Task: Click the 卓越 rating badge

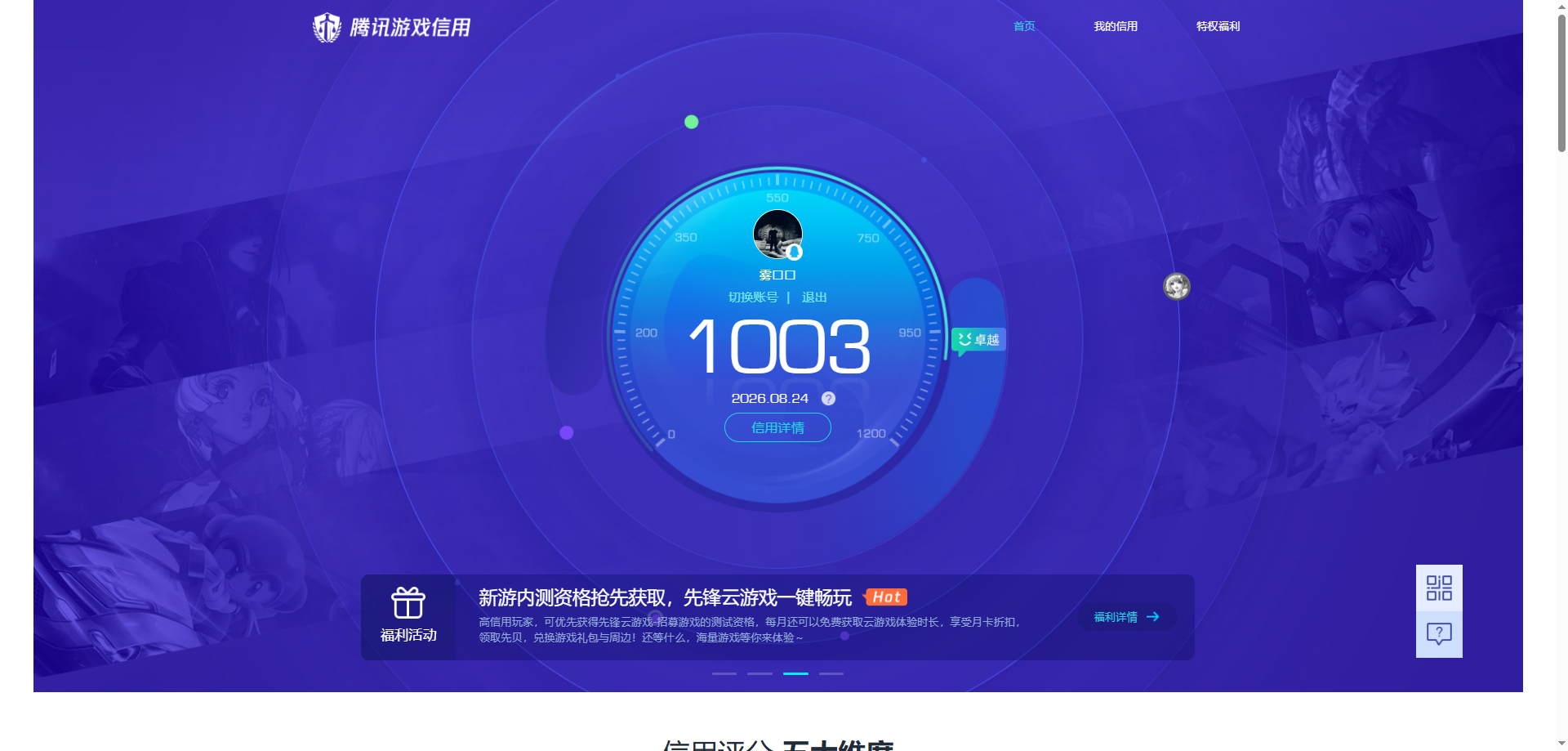Action: 978,340
